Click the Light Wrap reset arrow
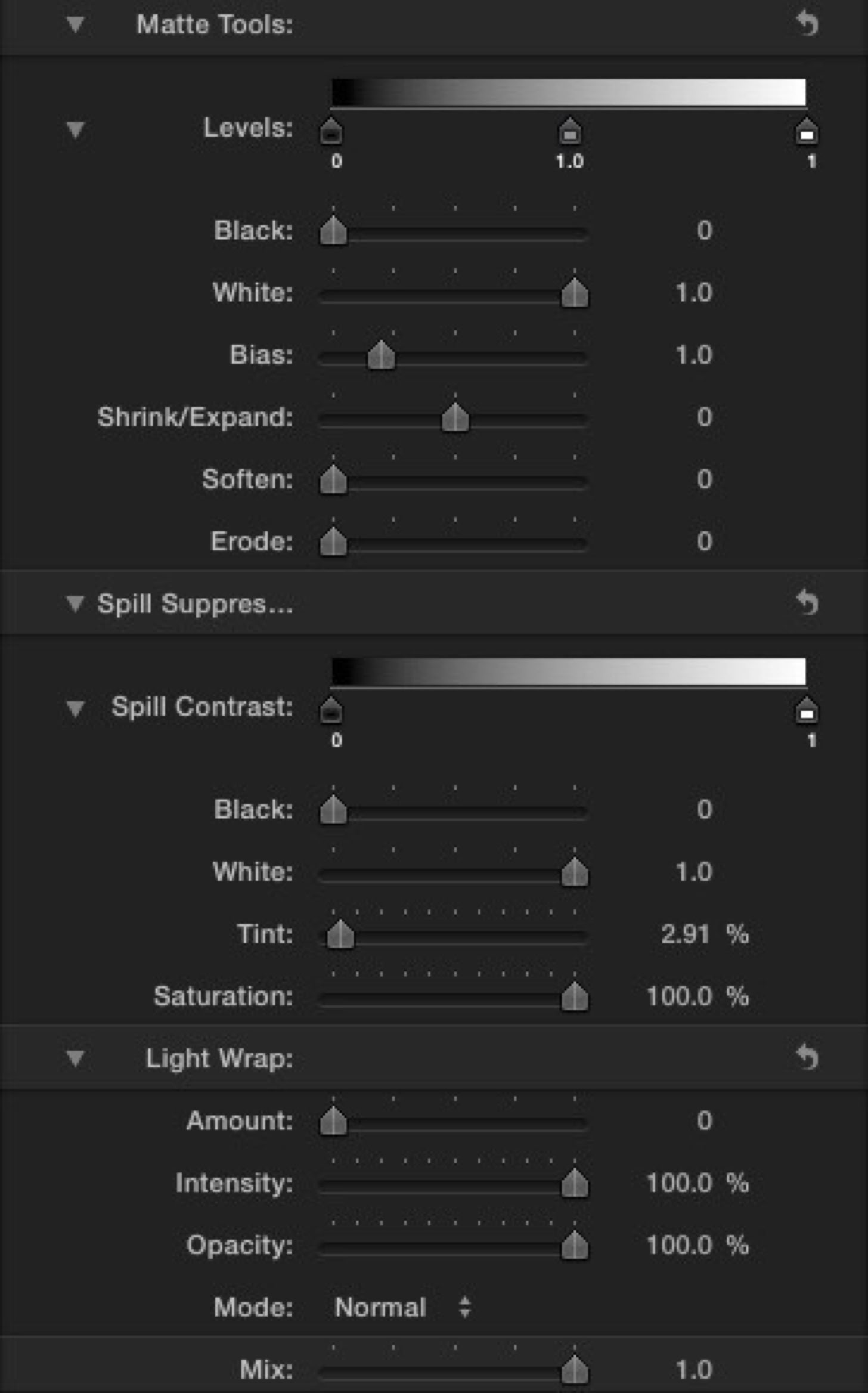 coord(807,1057)
